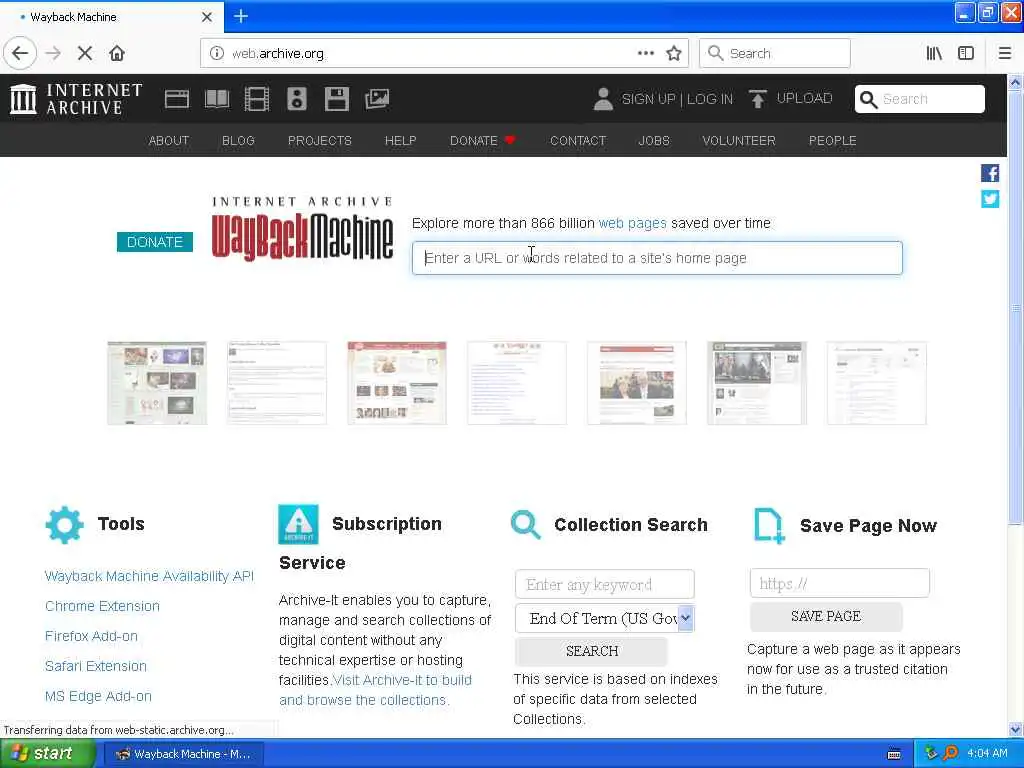Click the Collection SEARCH button
The height and width of the screenshot is (768, 1024).
pos(592,651)
